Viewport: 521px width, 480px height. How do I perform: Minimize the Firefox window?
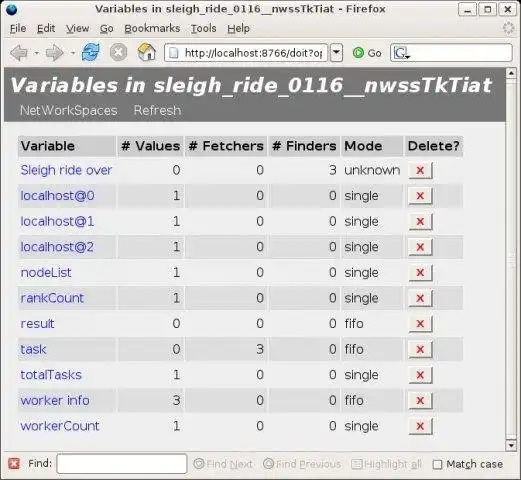click(467, 9)
